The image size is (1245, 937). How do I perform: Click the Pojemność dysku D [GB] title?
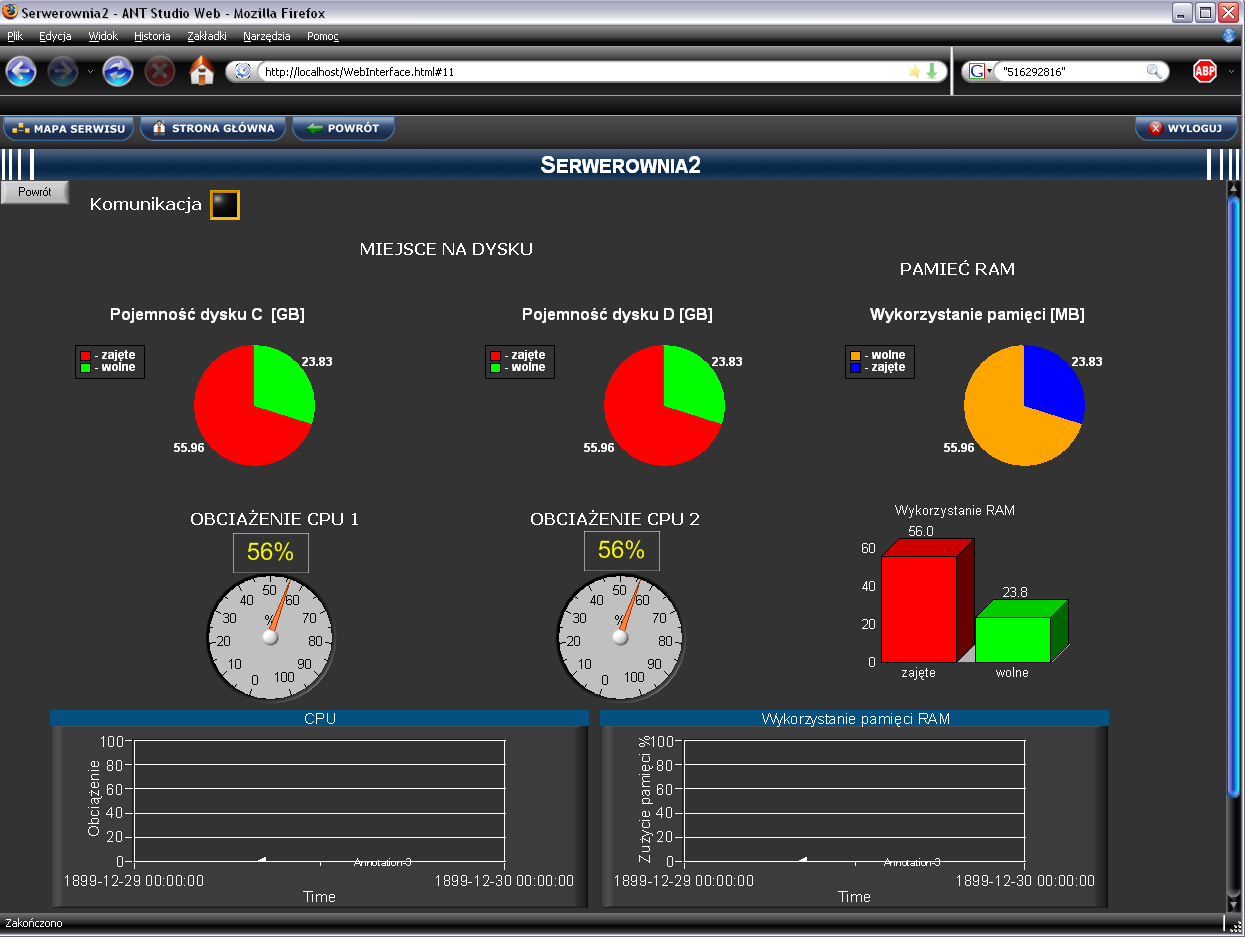pyautogui.click(x=617, y=315)
